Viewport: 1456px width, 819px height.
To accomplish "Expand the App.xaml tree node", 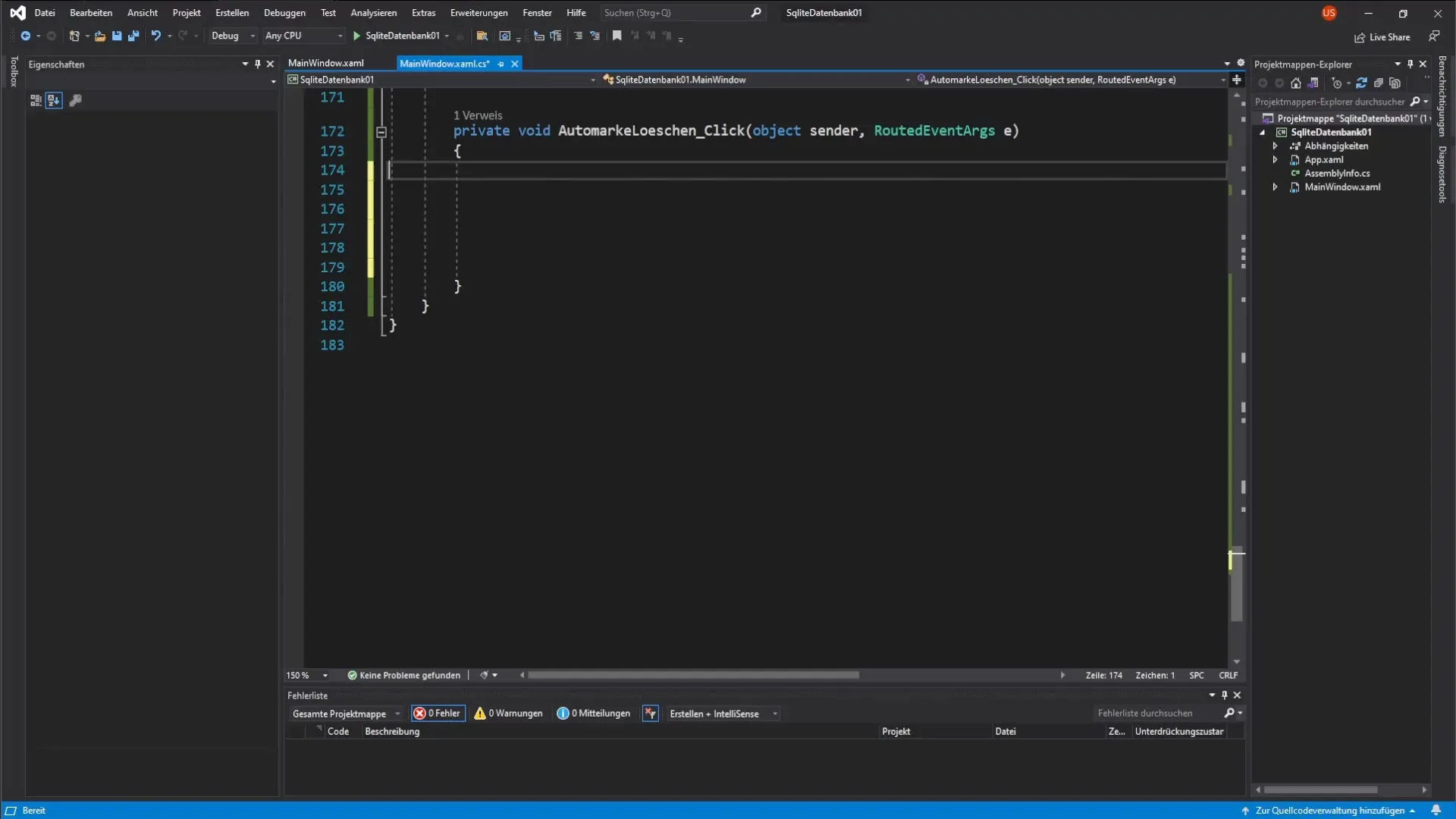I will (x=1276, y=160).
